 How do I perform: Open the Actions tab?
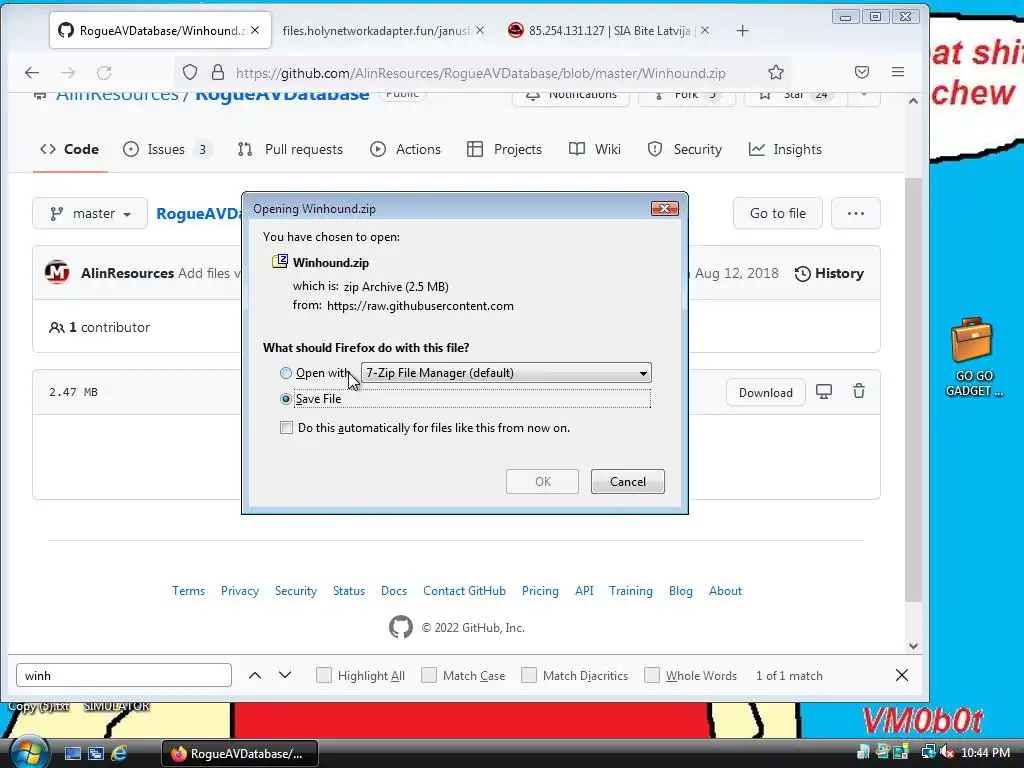point(406,150)
